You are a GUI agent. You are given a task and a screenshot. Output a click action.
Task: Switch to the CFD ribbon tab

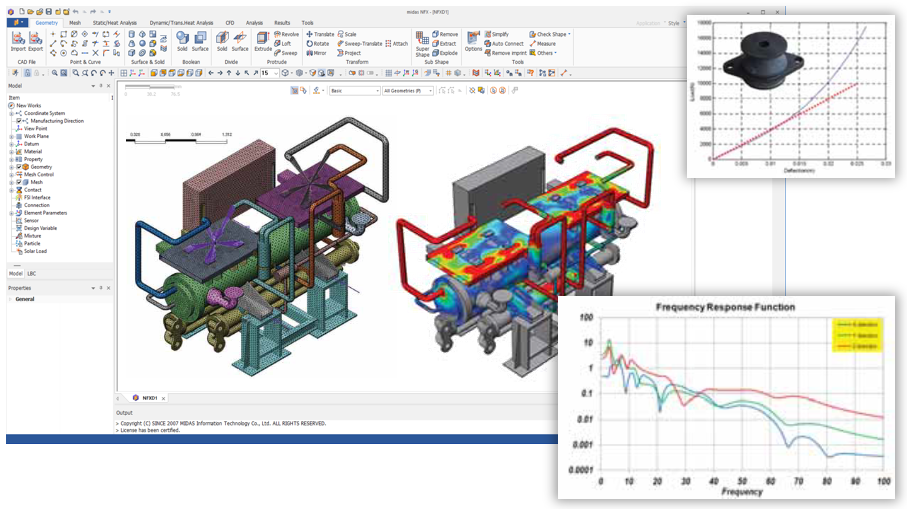coord(230,23)
